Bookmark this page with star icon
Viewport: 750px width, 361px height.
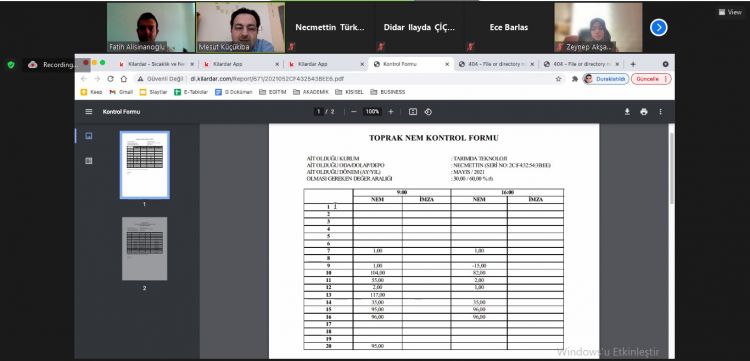558,79
